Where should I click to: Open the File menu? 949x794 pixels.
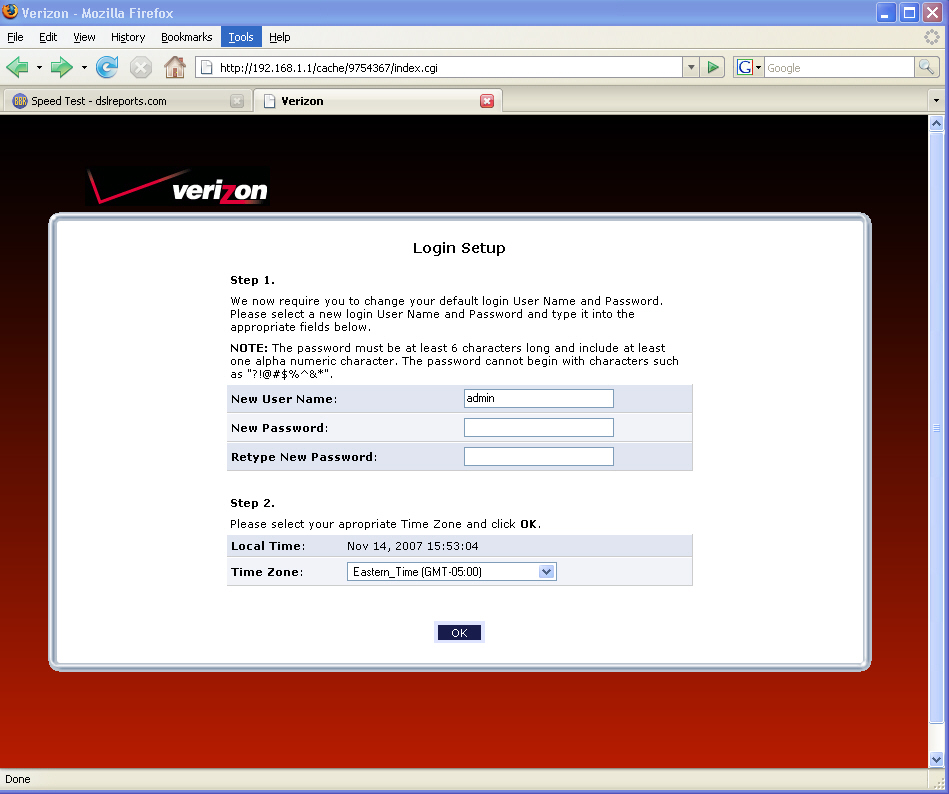pos(15,37)
